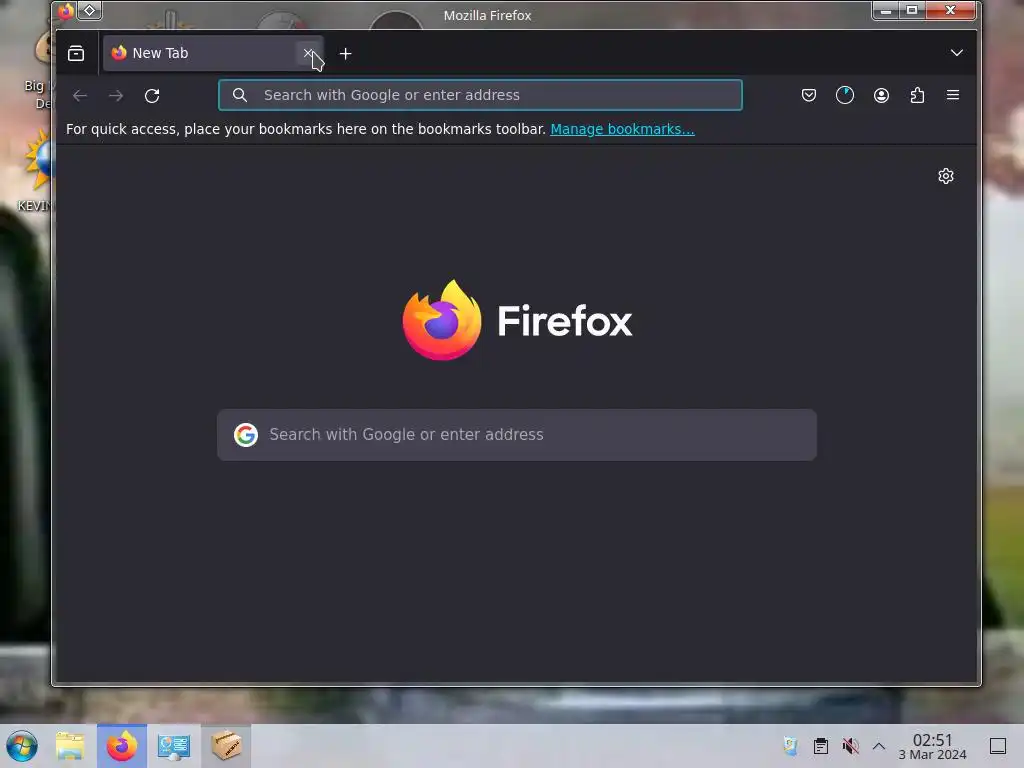
Task: Open Firefox View from the tab bar
Action: click(76, 54)
